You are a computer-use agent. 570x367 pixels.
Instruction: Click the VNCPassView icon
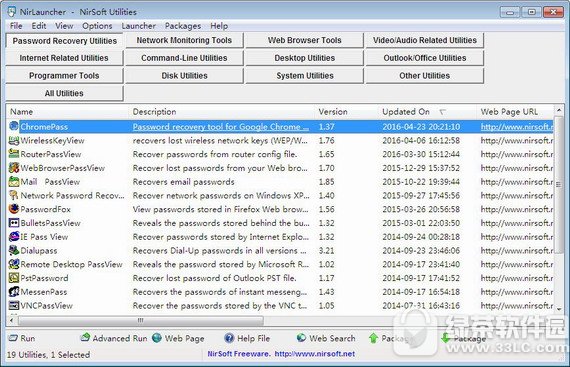pos(13,306)
